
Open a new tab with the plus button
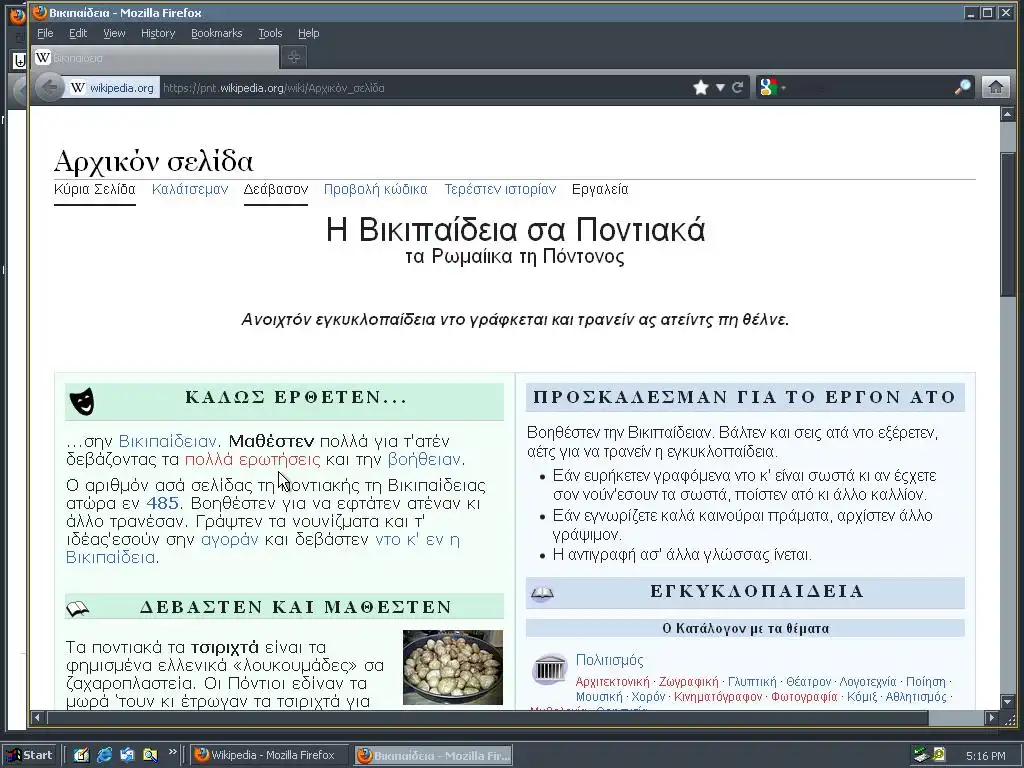click(x=294, y=57)
